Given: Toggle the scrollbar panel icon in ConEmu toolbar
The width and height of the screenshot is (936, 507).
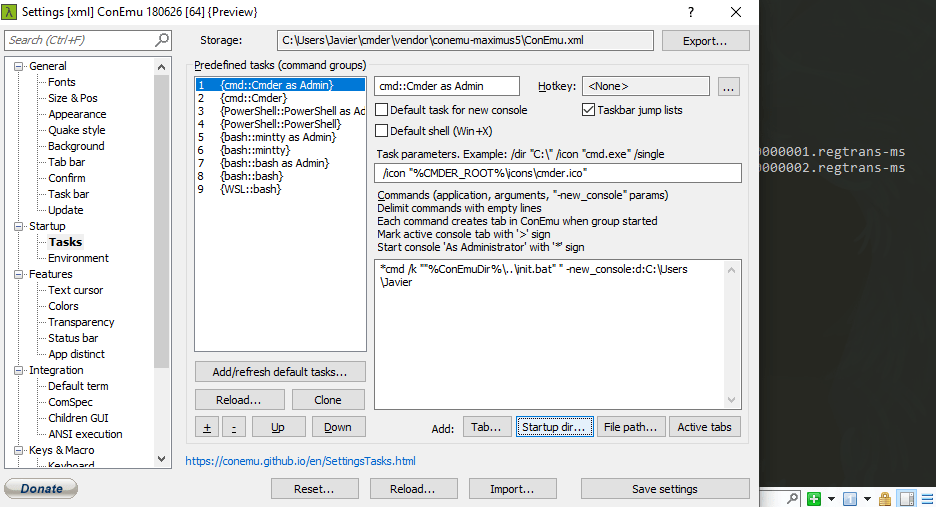Looking at the screenshot, I should [x=907, y=498].
